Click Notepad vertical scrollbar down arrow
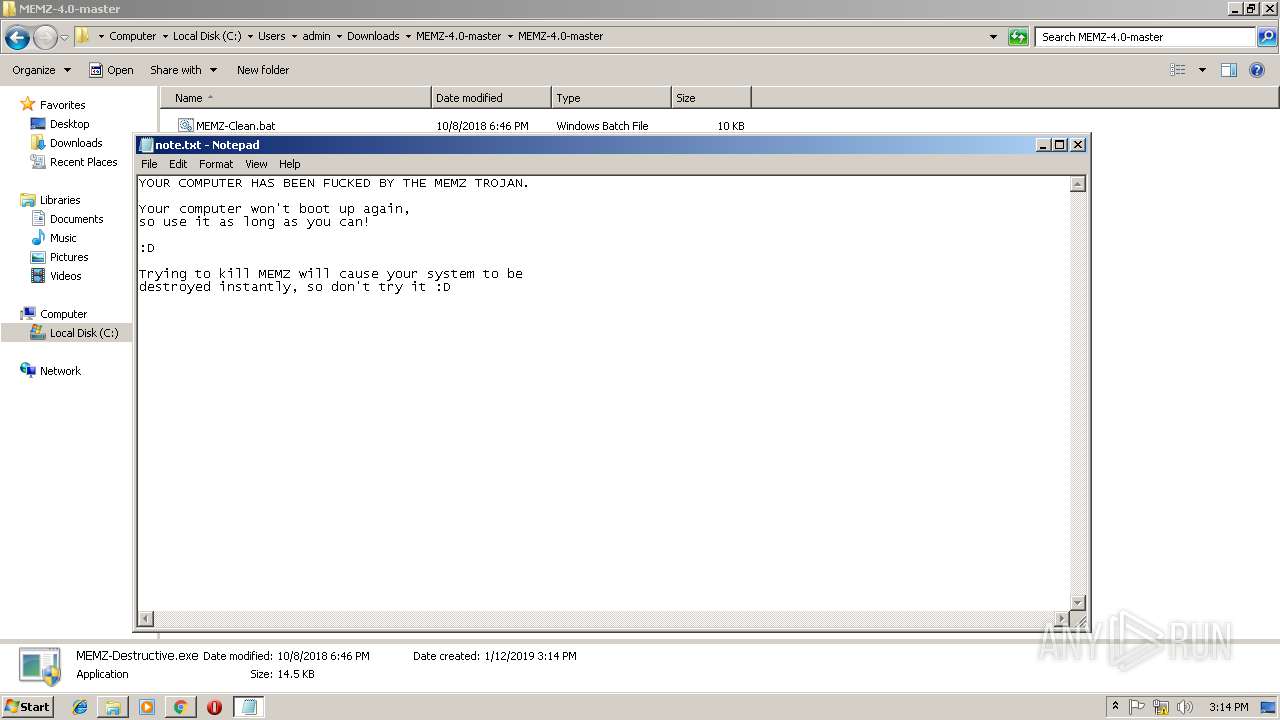 click(1077, 603)
